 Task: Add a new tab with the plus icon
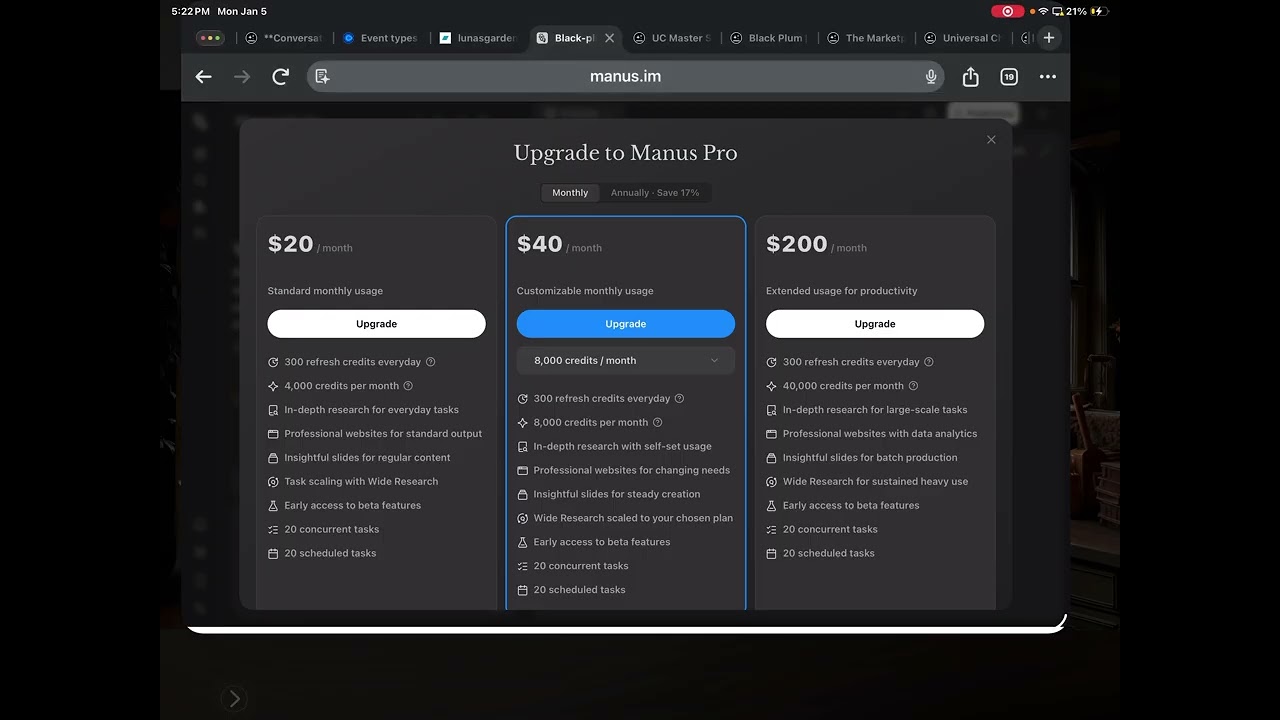click(x=1049, y=38)
